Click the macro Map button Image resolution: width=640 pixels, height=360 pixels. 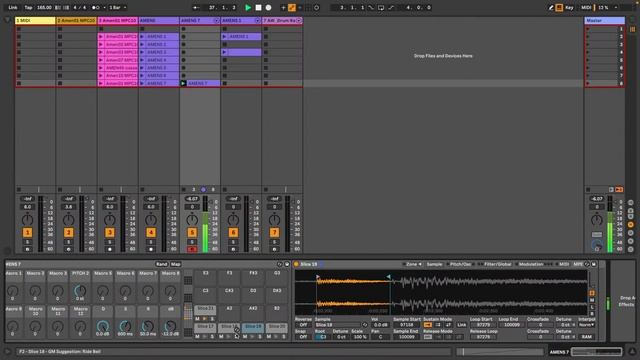point(176,264)
